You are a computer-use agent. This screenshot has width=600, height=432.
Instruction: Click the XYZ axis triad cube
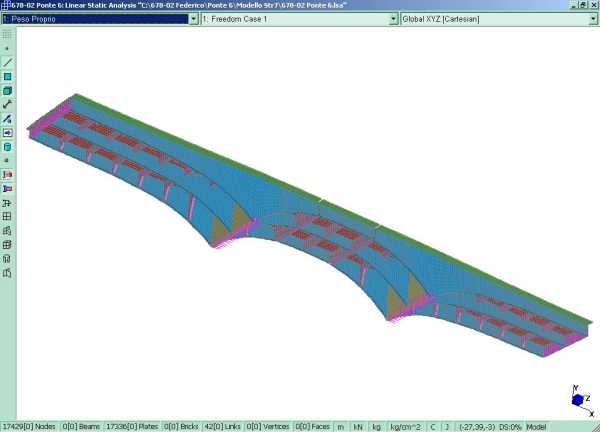[x=576, y=399]
